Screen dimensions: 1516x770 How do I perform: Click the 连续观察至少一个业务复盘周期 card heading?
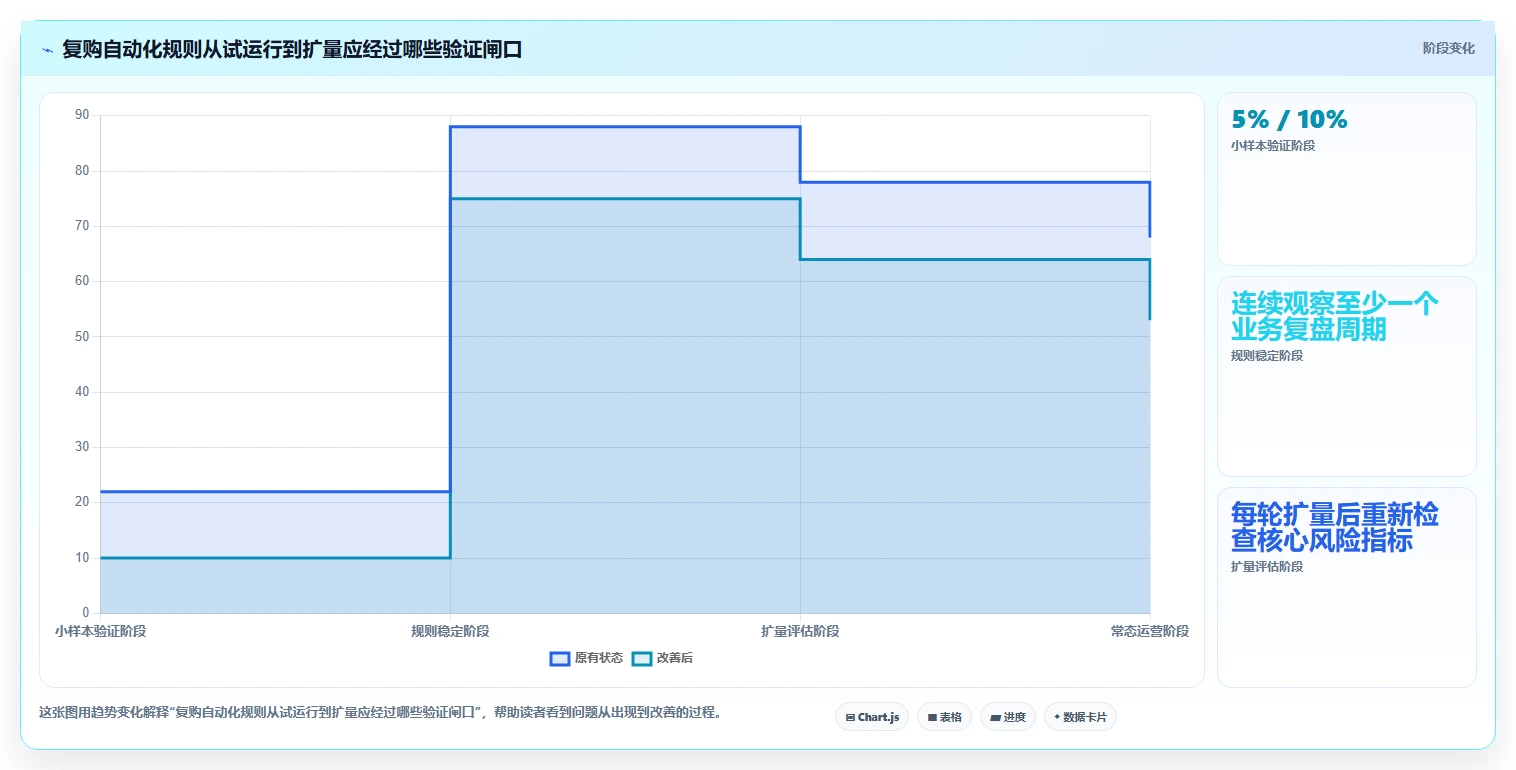pyautogui.click(x=1334, y=316)
